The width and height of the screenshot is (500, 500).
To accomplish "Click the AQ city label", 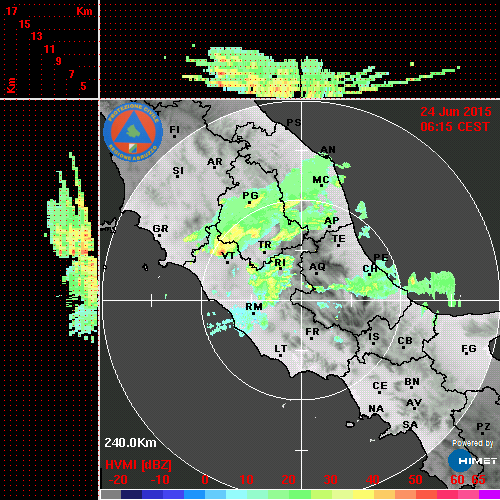I will coord(317,267).
